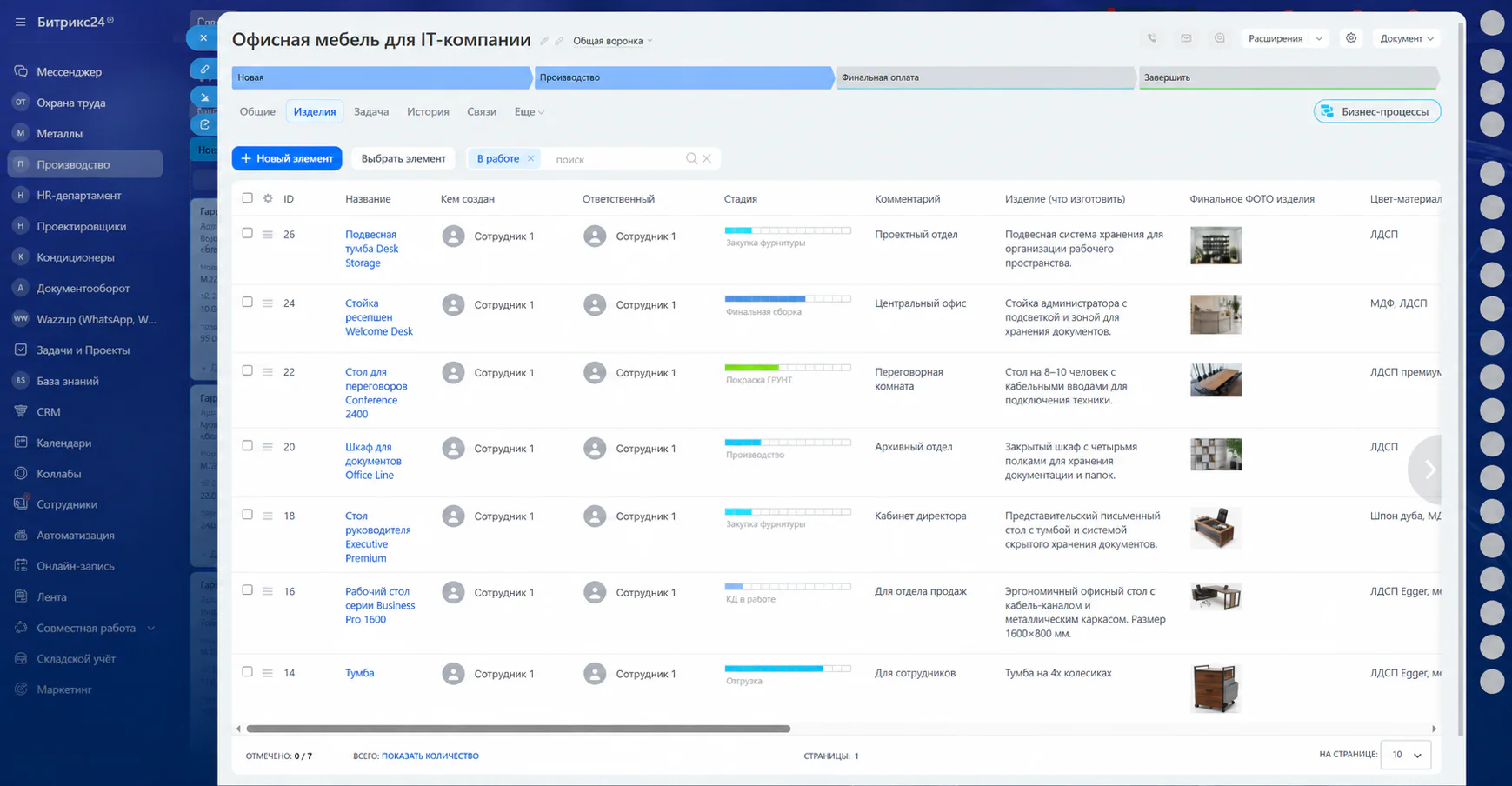Switch to the Задача tab
Image resolution: width=1512 pixels, height=786 pixels.
[x=371, y=111]
